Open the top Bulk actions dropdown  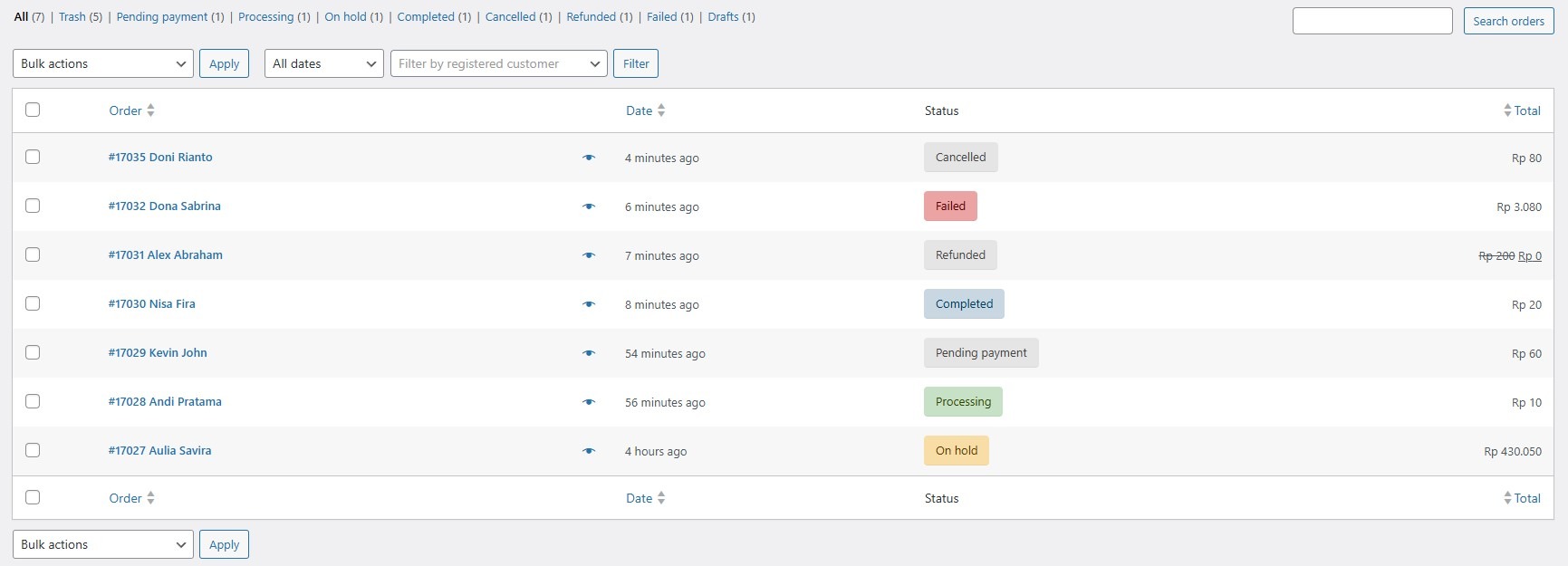tap(103, 63)
